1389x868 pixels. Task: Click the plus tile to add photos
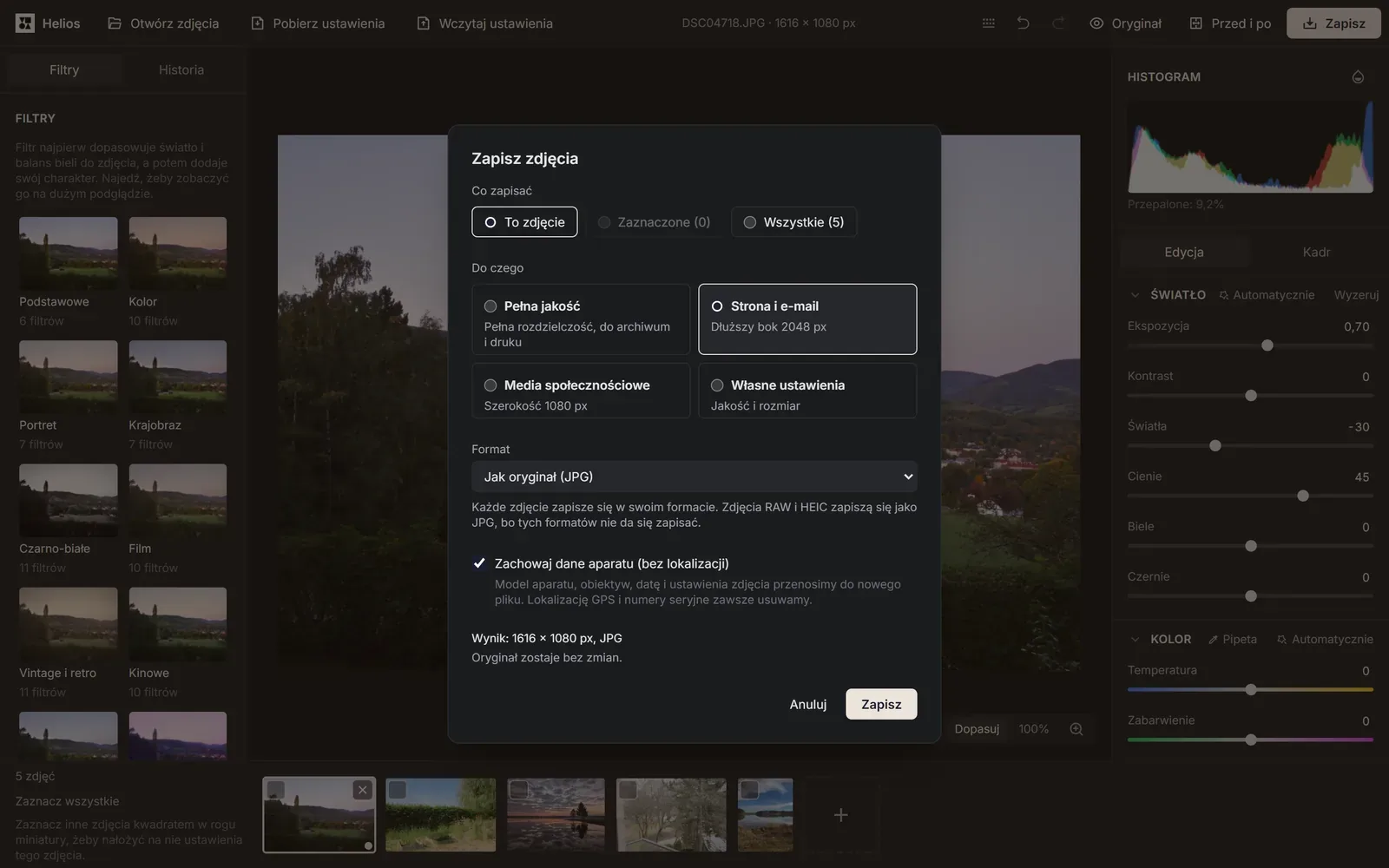[840, 815]
